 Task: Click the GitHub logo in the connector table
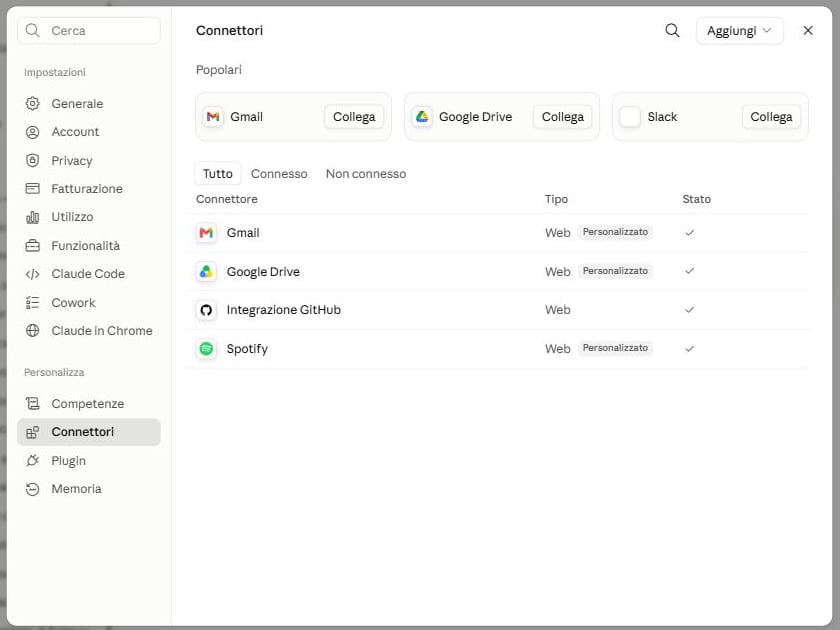click(206, 310)
